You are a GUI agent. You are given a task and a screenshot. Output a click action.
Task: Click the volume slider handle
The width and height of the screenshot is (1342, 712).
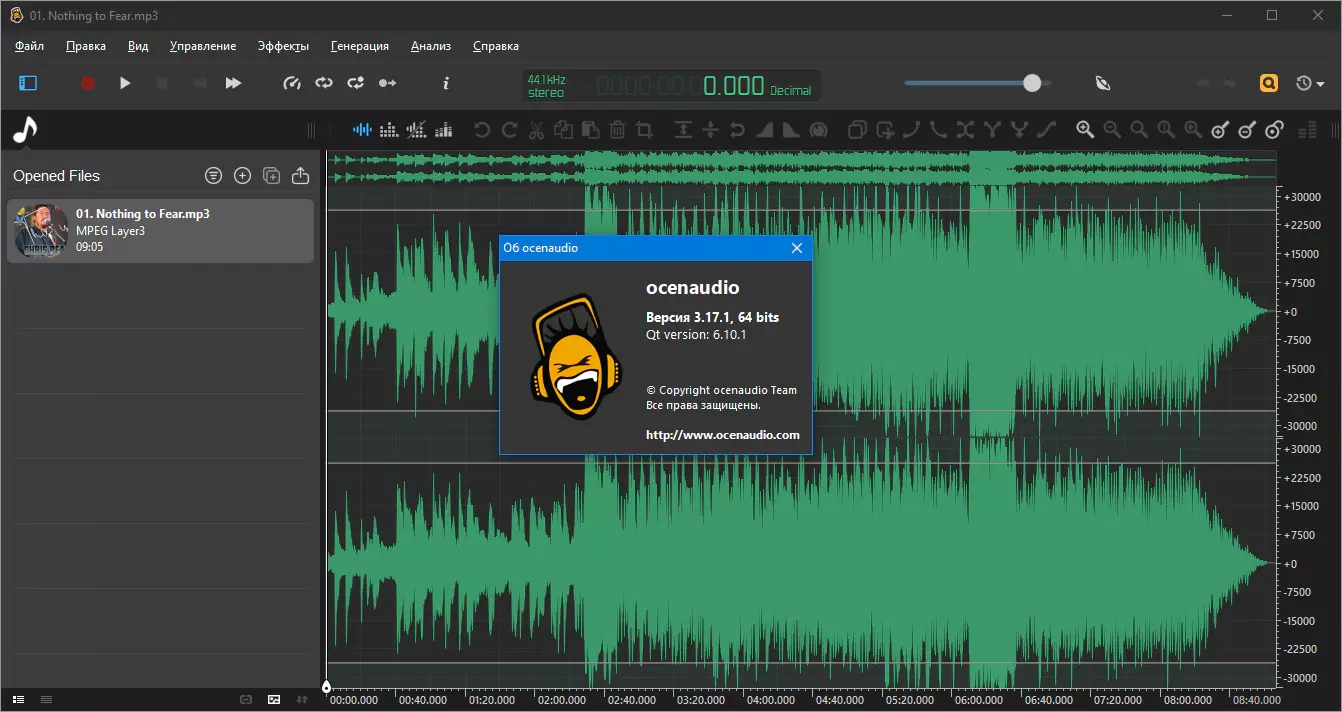[x=1032, y=84]
